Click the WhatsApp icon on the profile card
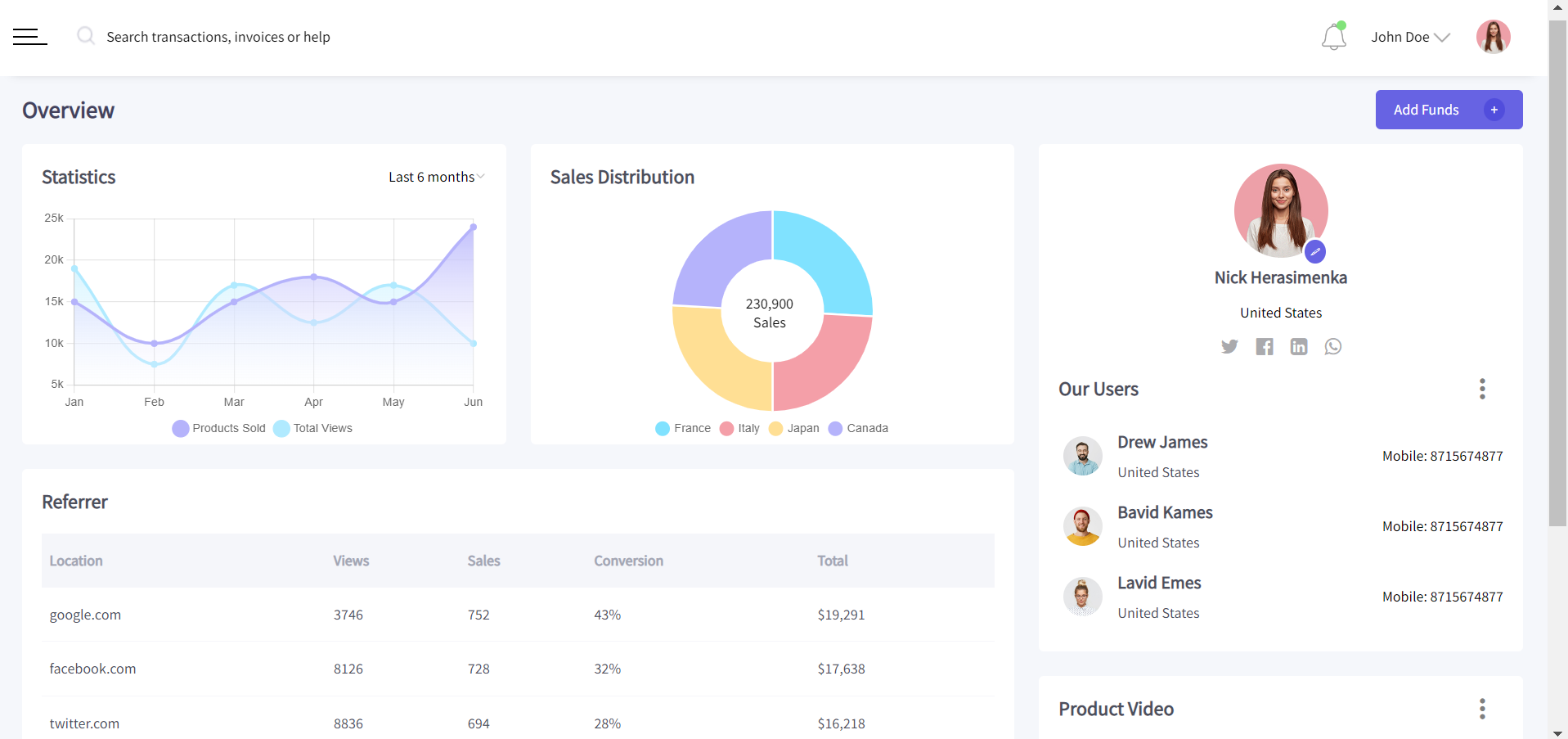The image size is (1568, 739). [1332, 346]
